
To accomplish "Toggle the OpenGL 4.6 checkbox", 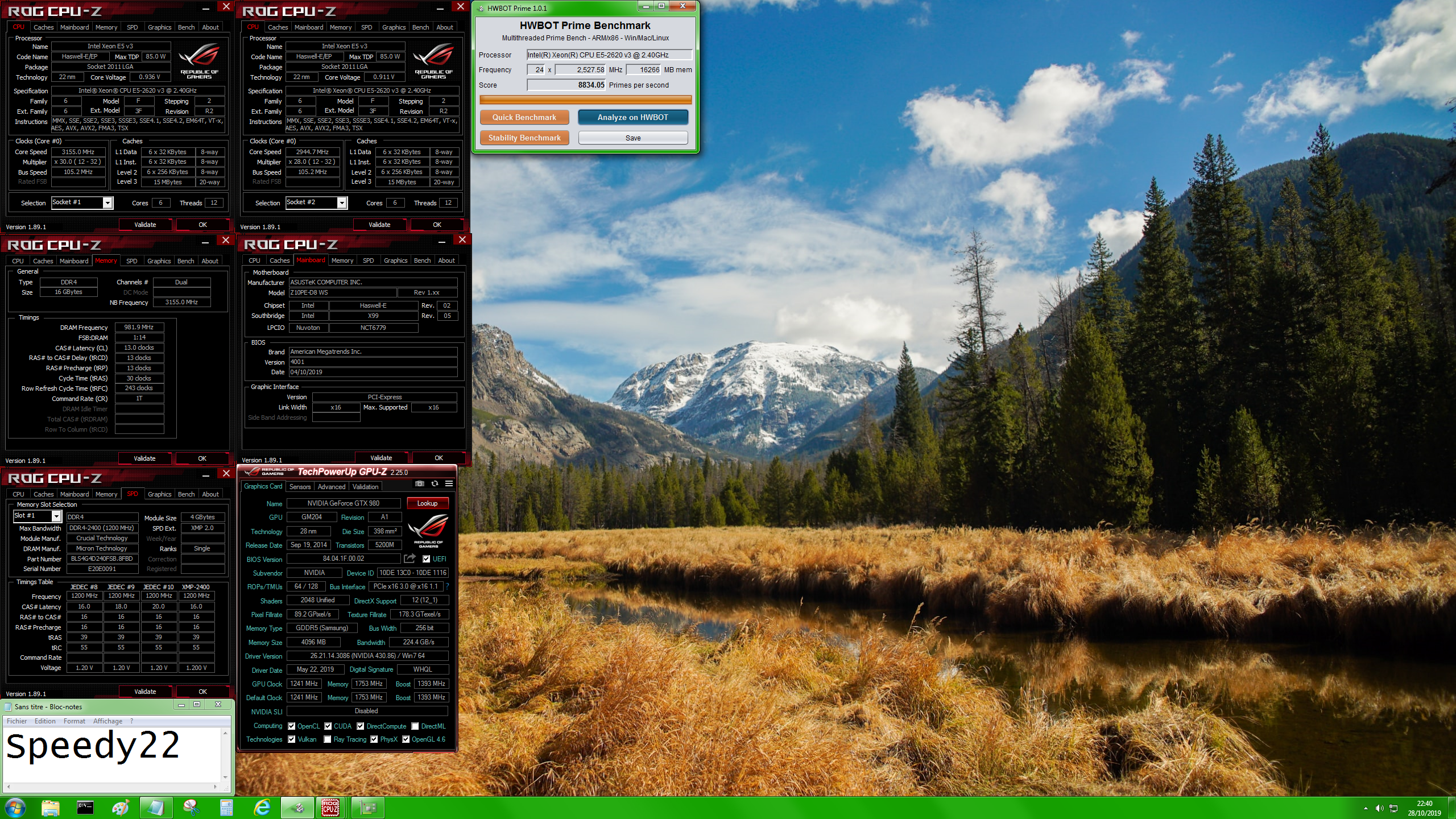I will (x=406, y=739).
